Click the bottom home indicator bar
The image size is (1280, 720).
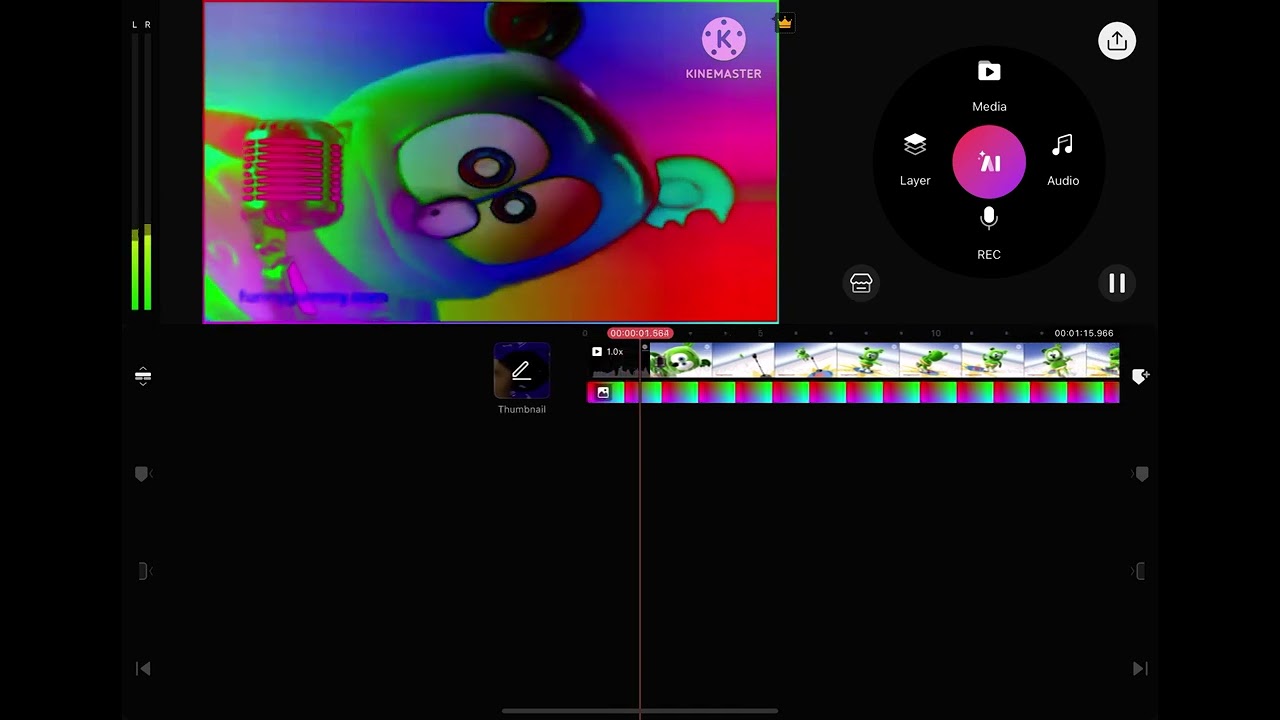[x=640, y=711]
